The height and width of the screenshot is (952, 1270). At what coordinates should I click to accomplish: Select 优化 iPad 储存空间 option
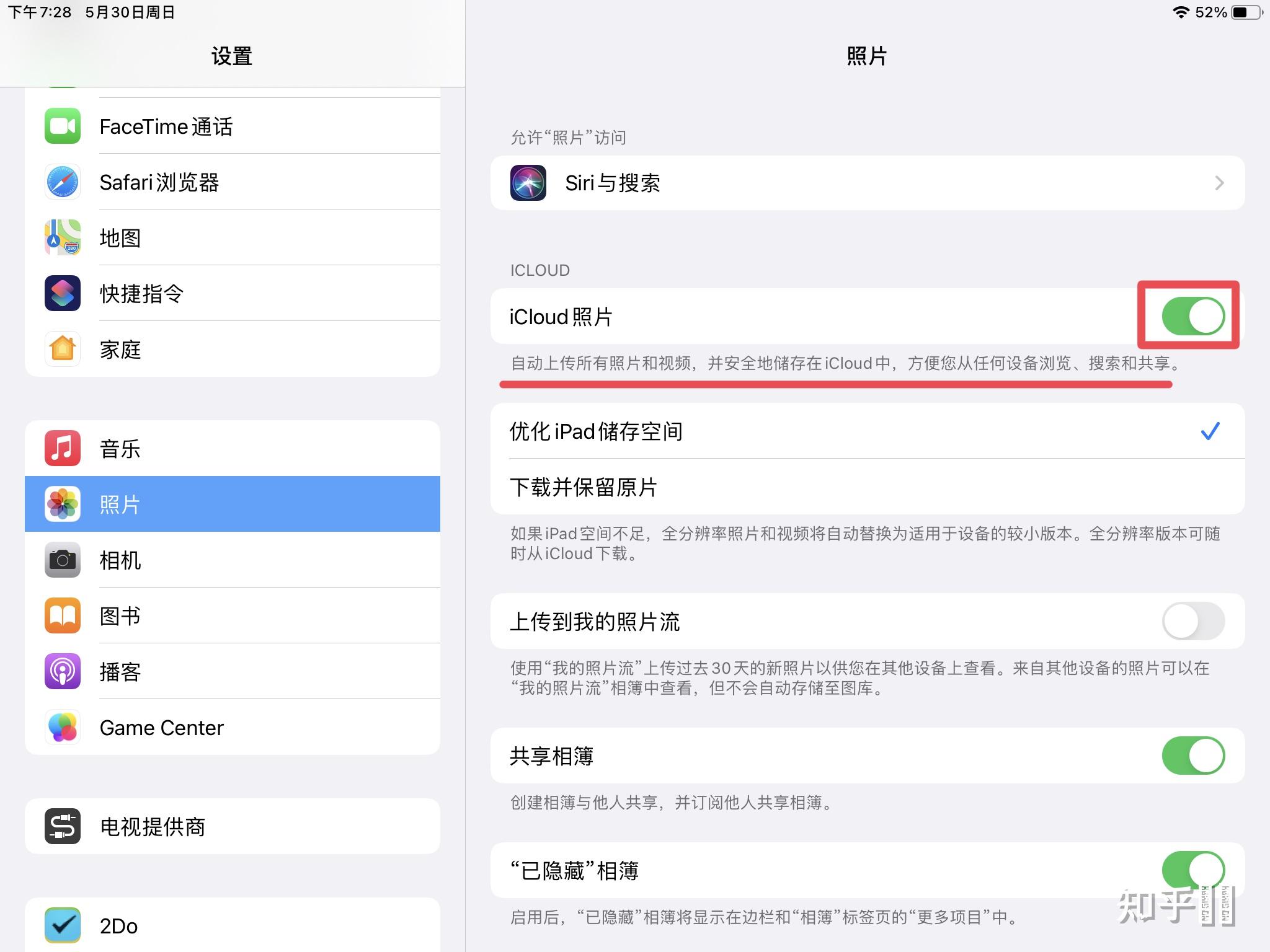[x=868, y=431]
